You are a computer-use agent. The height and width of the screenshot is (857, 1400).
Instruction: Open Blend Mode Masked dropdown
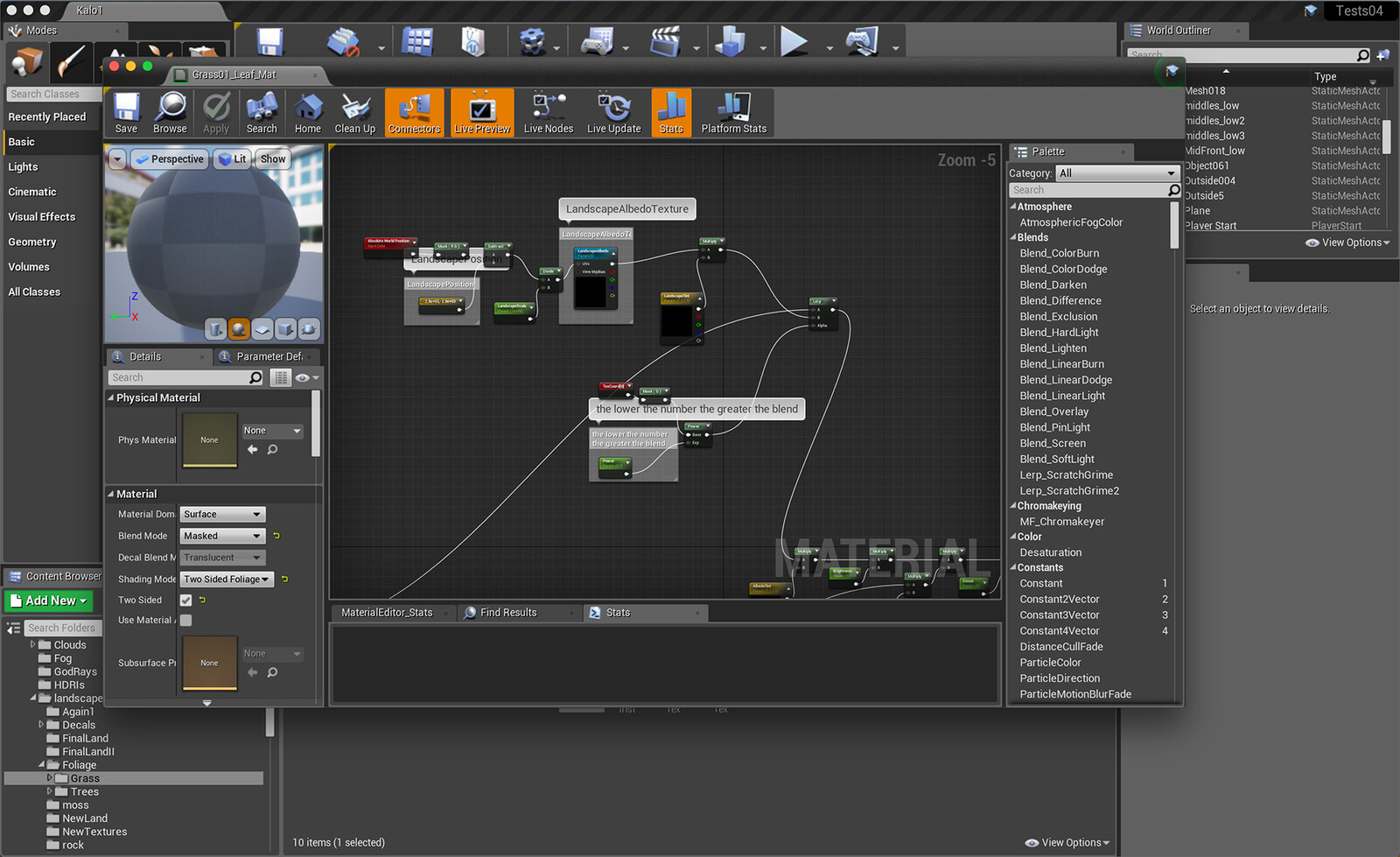(x=223, y=536)
